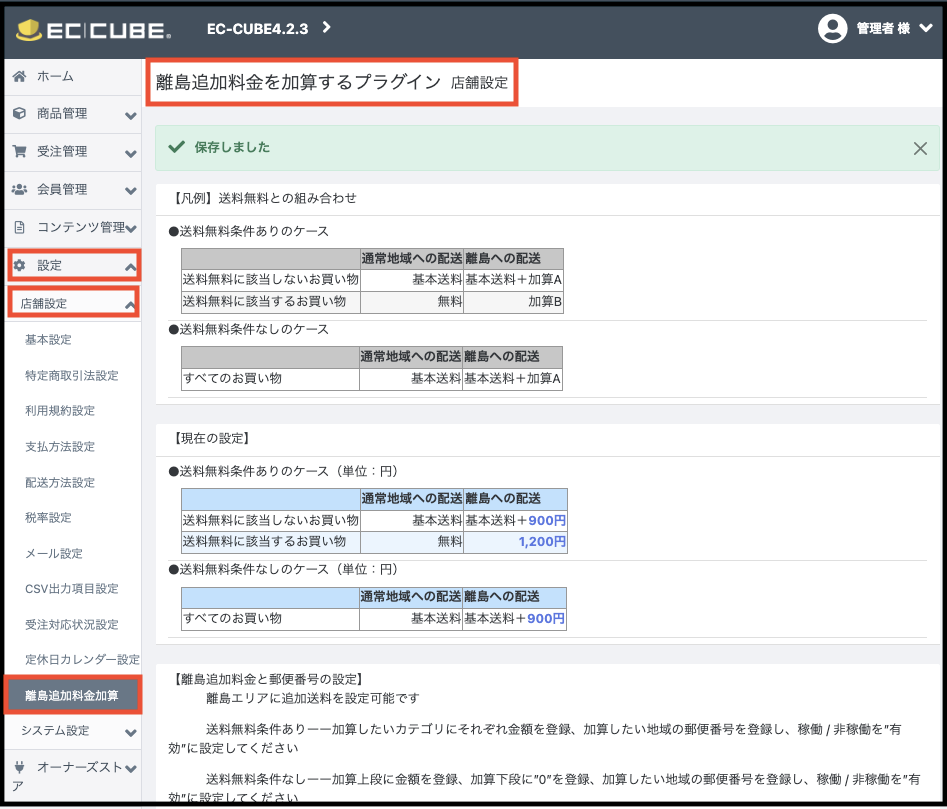
Task: Expand オーナーズストア menu chevron
Action: click(130, 769)
